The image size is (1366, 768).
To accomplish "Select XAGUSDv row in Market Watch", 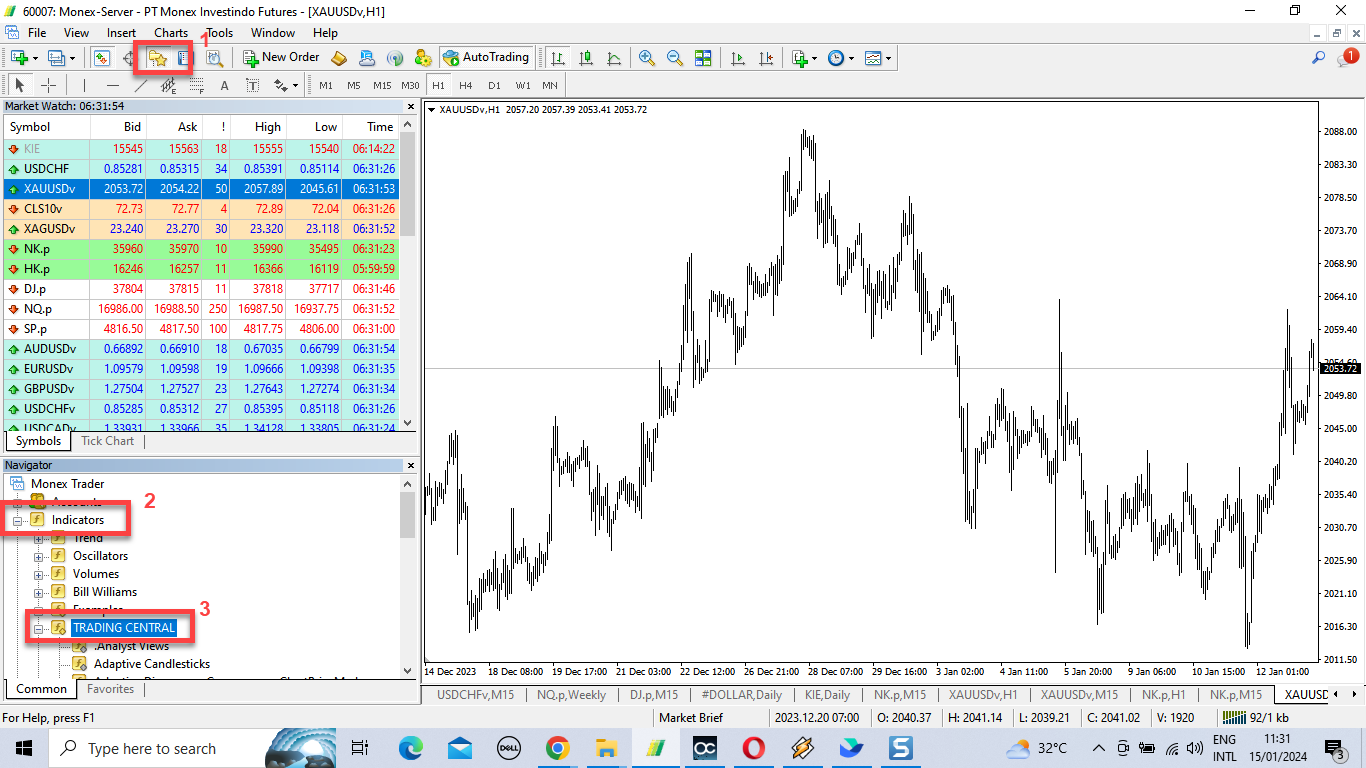I will pyautogui.click(x=200, y=229).
